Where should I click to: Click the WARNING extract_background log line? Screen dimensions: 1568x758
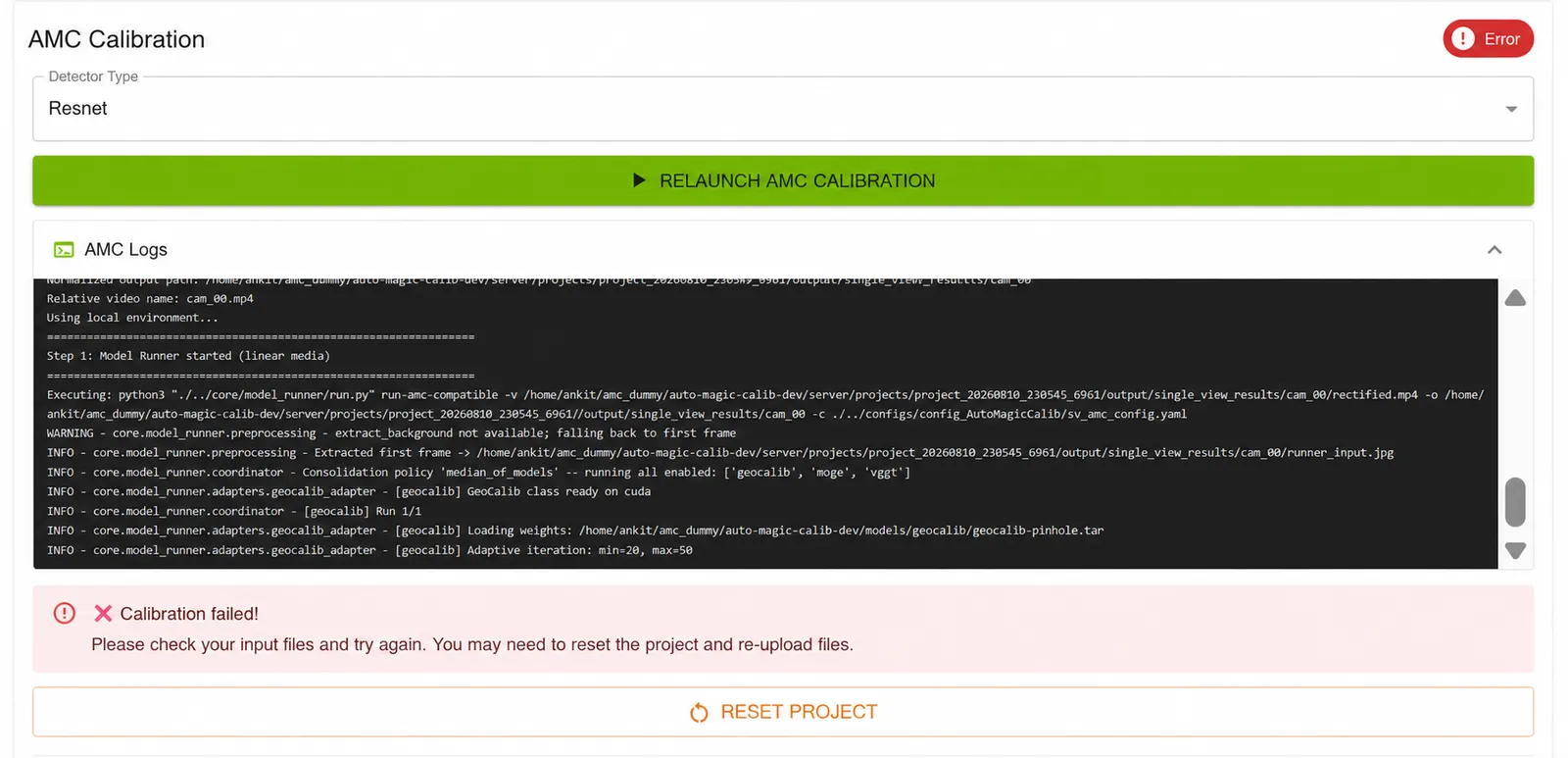pyautogui.click(x=391, y=433)
